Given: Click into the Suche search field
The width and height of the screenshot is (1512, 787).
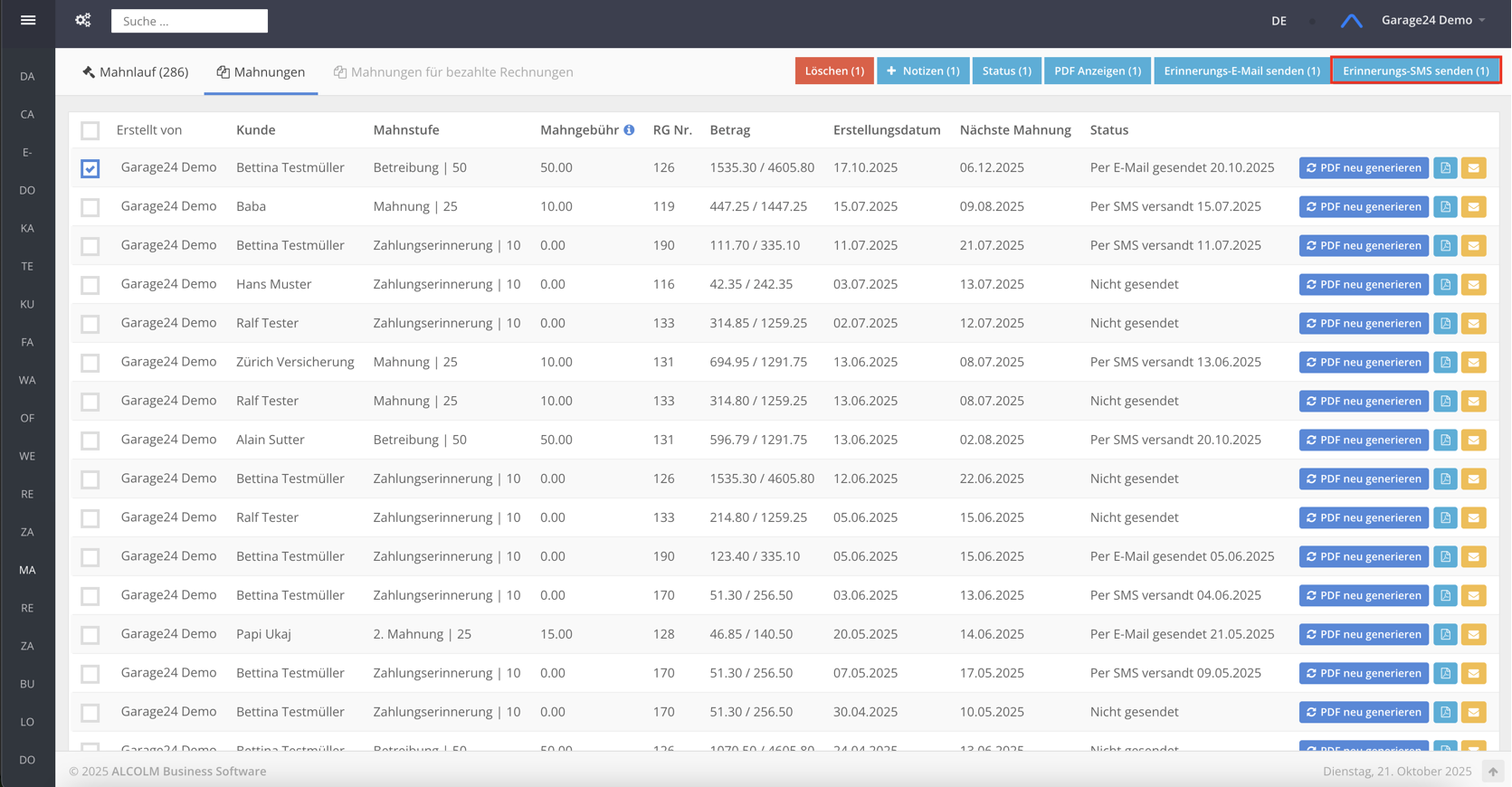Looking at the screenshot, I should (189, 21).
